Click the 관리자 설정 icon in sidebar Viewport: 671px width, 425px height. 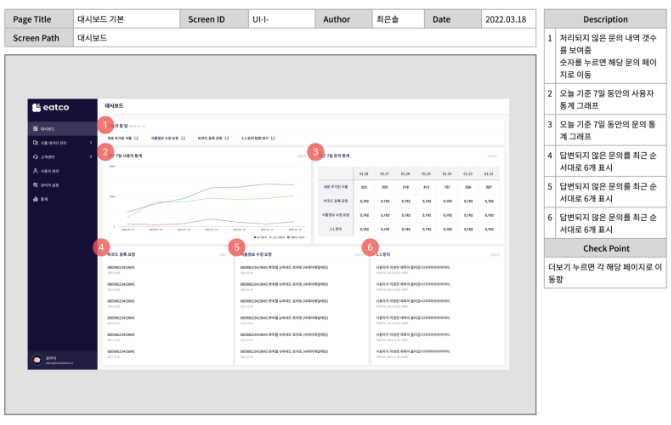coord(36,185)
